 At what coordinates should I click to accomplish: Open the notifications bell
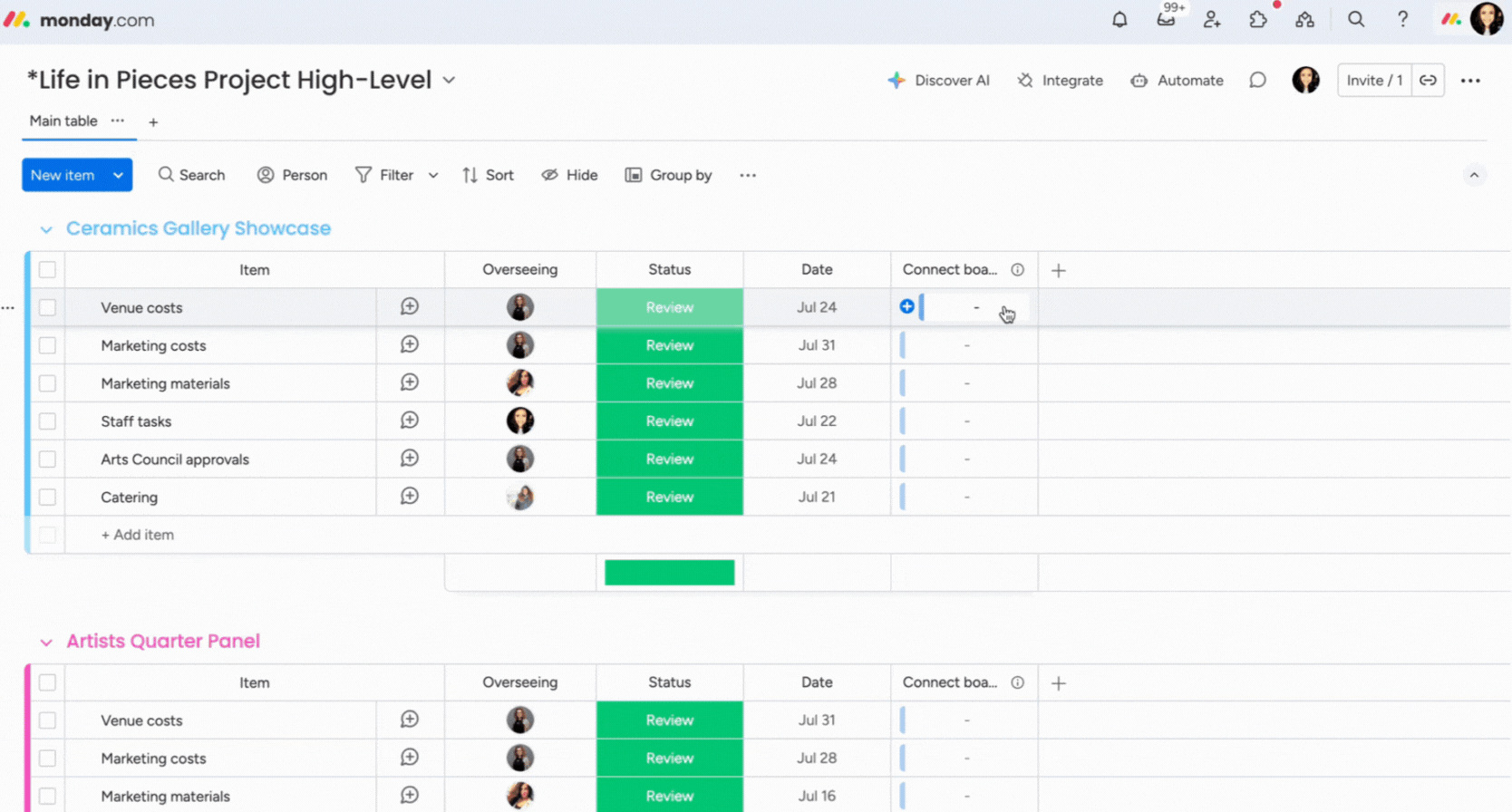[x=1119, y=20]
